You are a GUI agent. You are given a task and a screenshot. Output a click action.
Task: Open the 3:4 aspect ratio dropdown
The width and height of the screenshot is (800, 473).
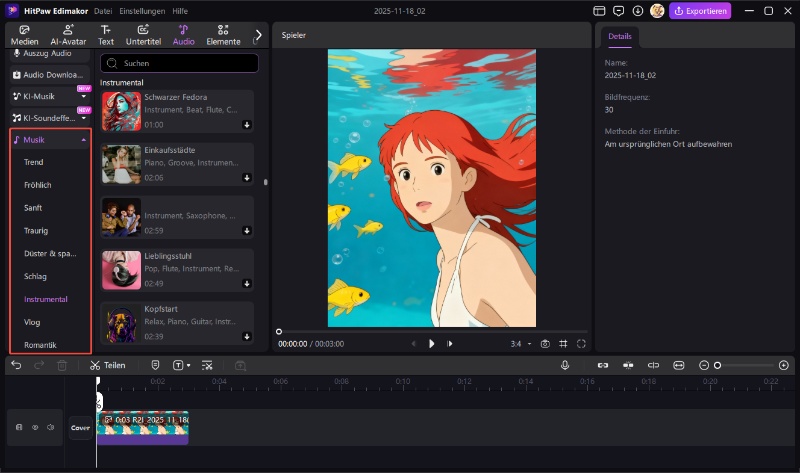point(521,344)
